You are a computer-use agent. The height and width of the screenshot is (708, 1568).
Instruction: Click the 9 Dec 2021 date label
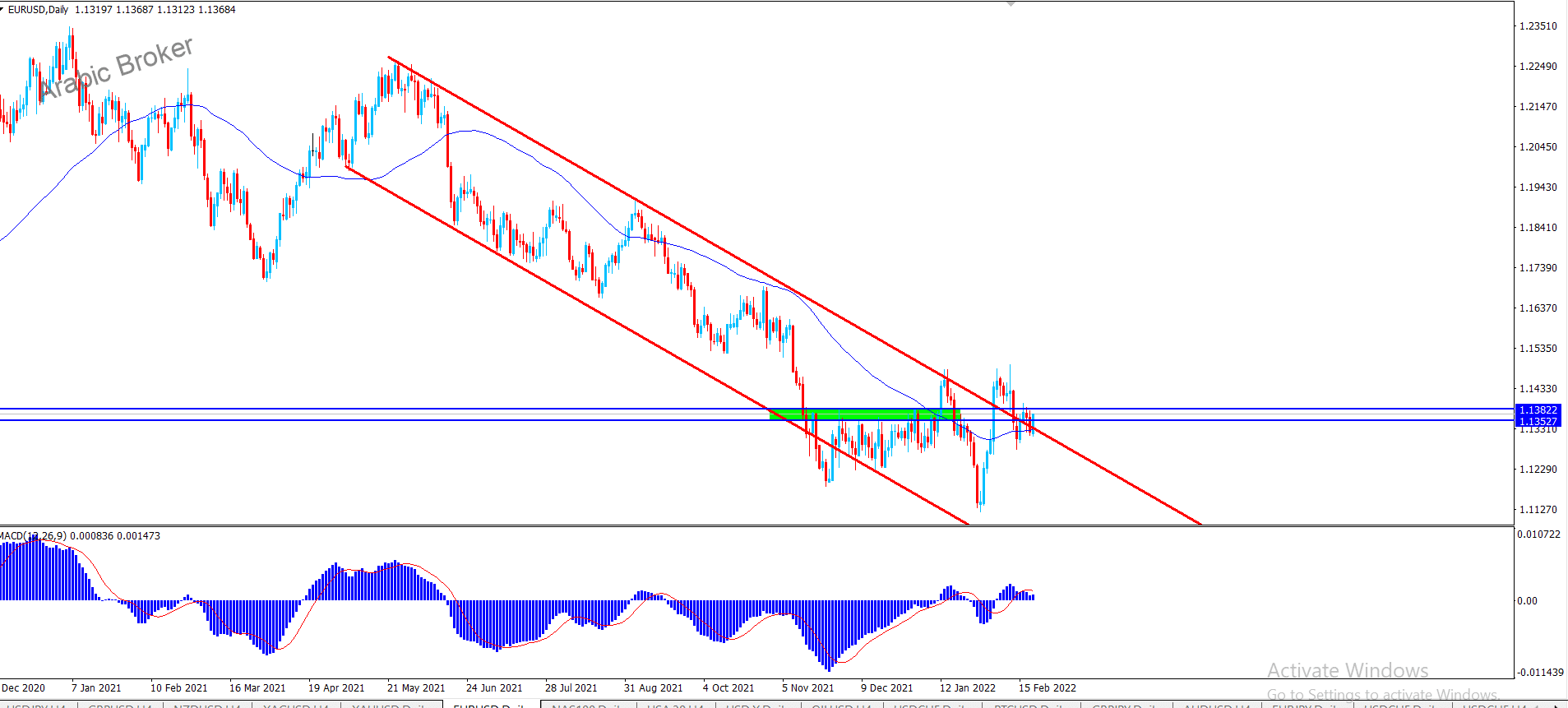pyautogui.click(x=886, y=688)
